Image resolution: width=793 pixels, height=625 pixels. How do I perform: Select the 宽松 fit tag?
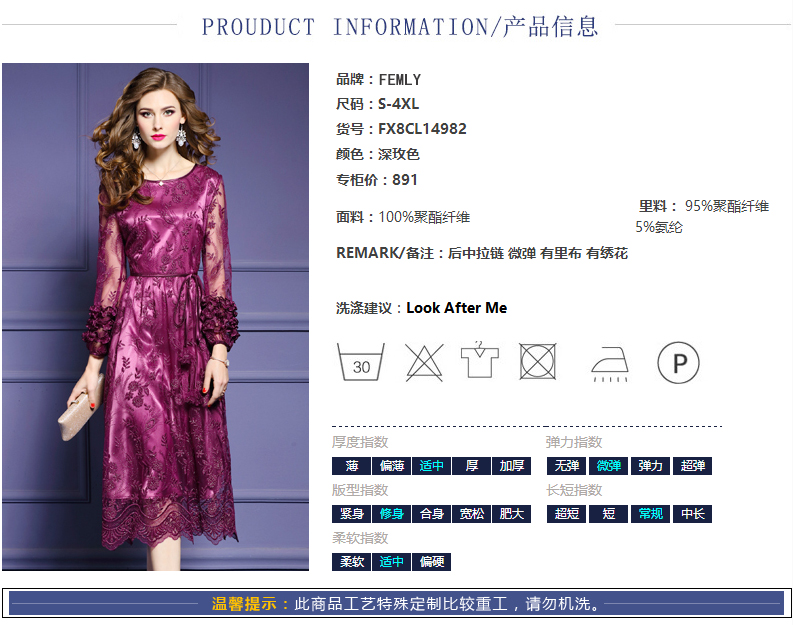[471, 514]
